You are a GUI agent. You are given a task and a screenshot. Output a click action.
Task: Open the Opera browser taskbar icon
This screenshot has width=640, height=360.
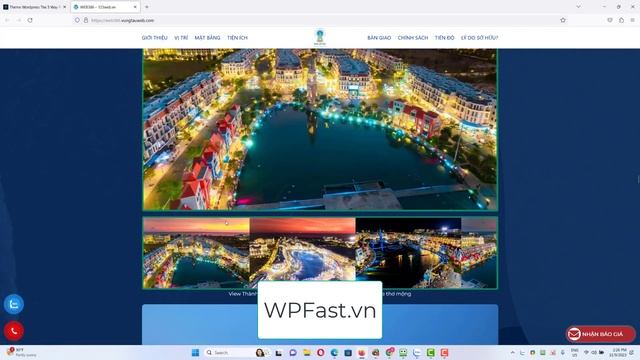click(x=320, y=352)
